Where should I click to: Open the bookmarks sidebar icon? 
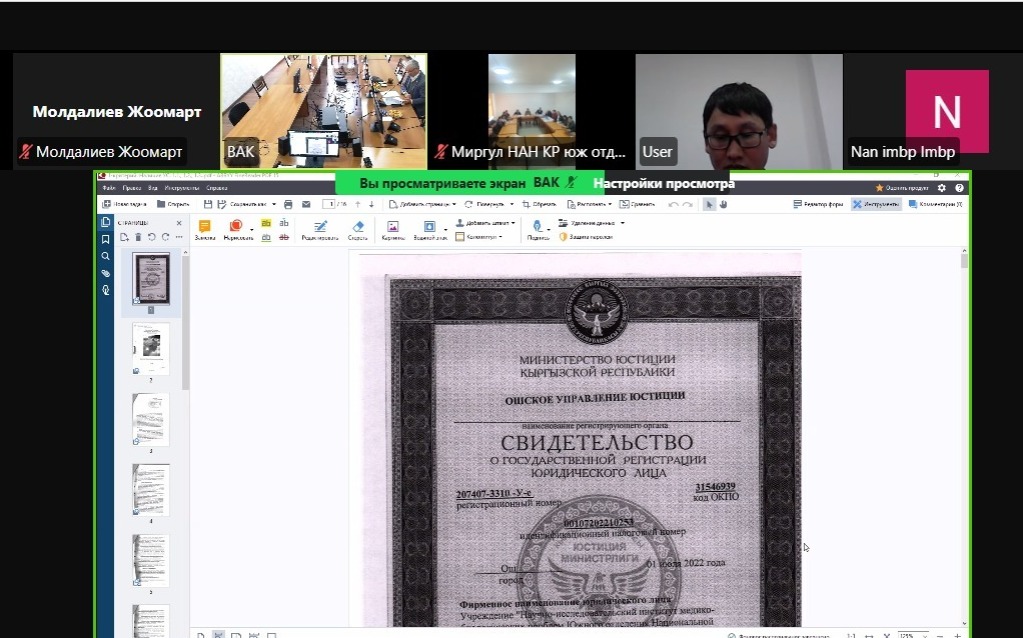(x=106, y=239)
